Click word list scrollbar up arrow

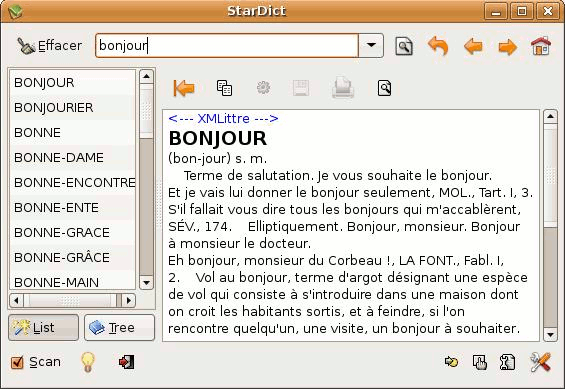tap(146, 76)
